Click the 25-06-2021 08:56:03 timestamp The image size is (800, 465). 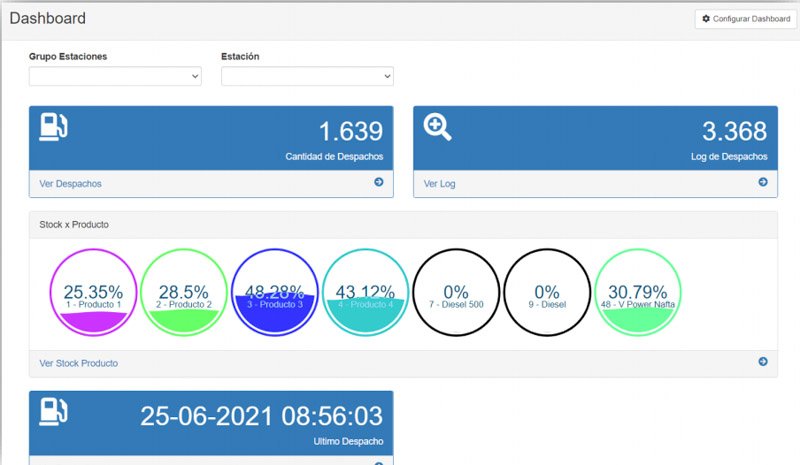[262, 417]
